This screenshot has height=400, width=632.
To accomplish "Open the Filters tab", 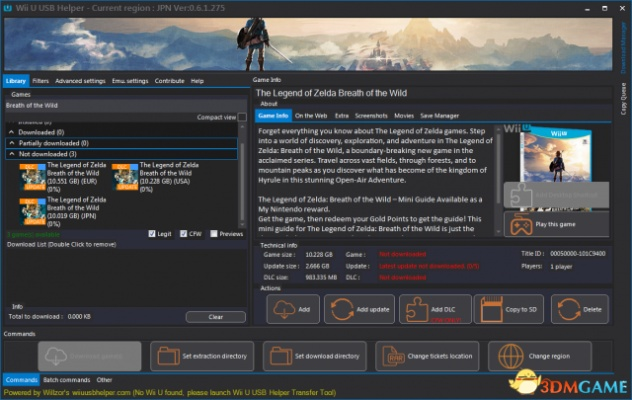I will pyautogui.click(x=40, y=81).
